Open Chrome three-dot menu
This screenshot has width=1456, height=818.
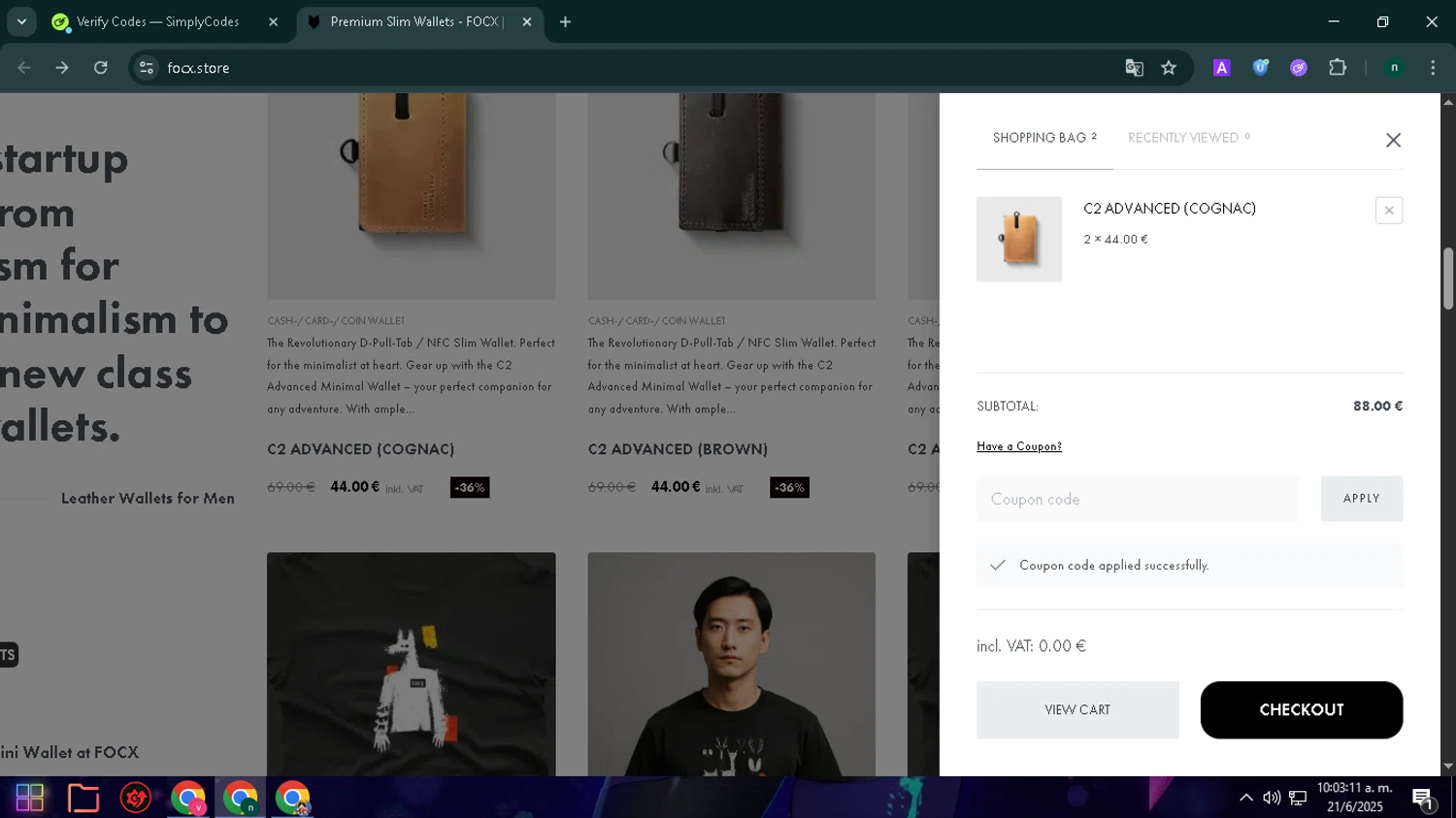pyautogui.click(x=1433, y=68)
